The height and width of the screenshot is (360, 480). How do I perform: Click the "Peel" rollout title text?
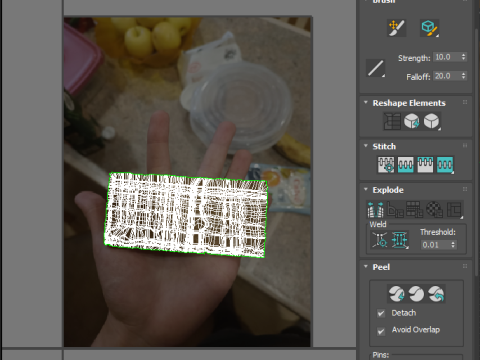pos(381,267)
